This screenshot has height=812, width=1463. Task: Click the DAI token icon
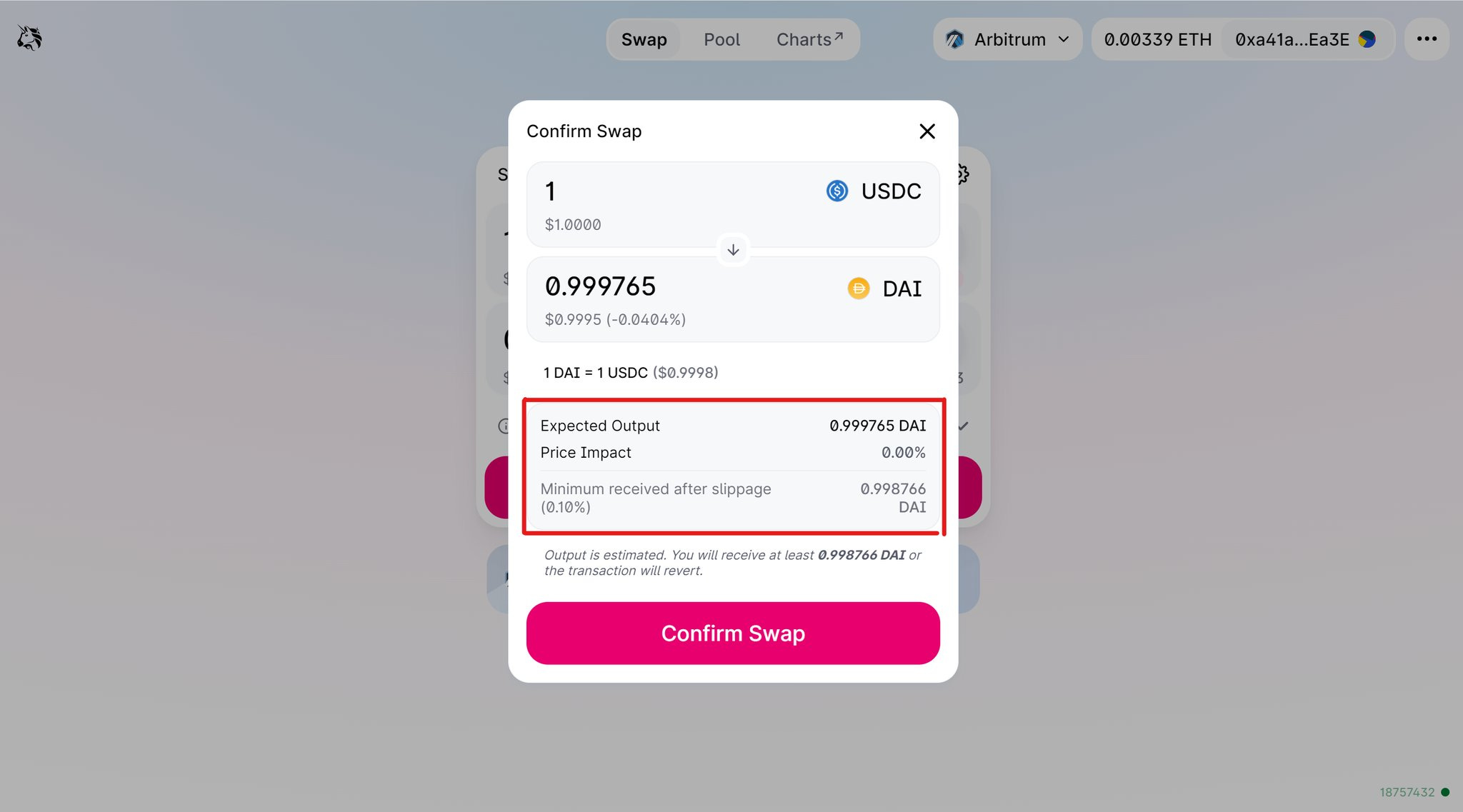859,289
